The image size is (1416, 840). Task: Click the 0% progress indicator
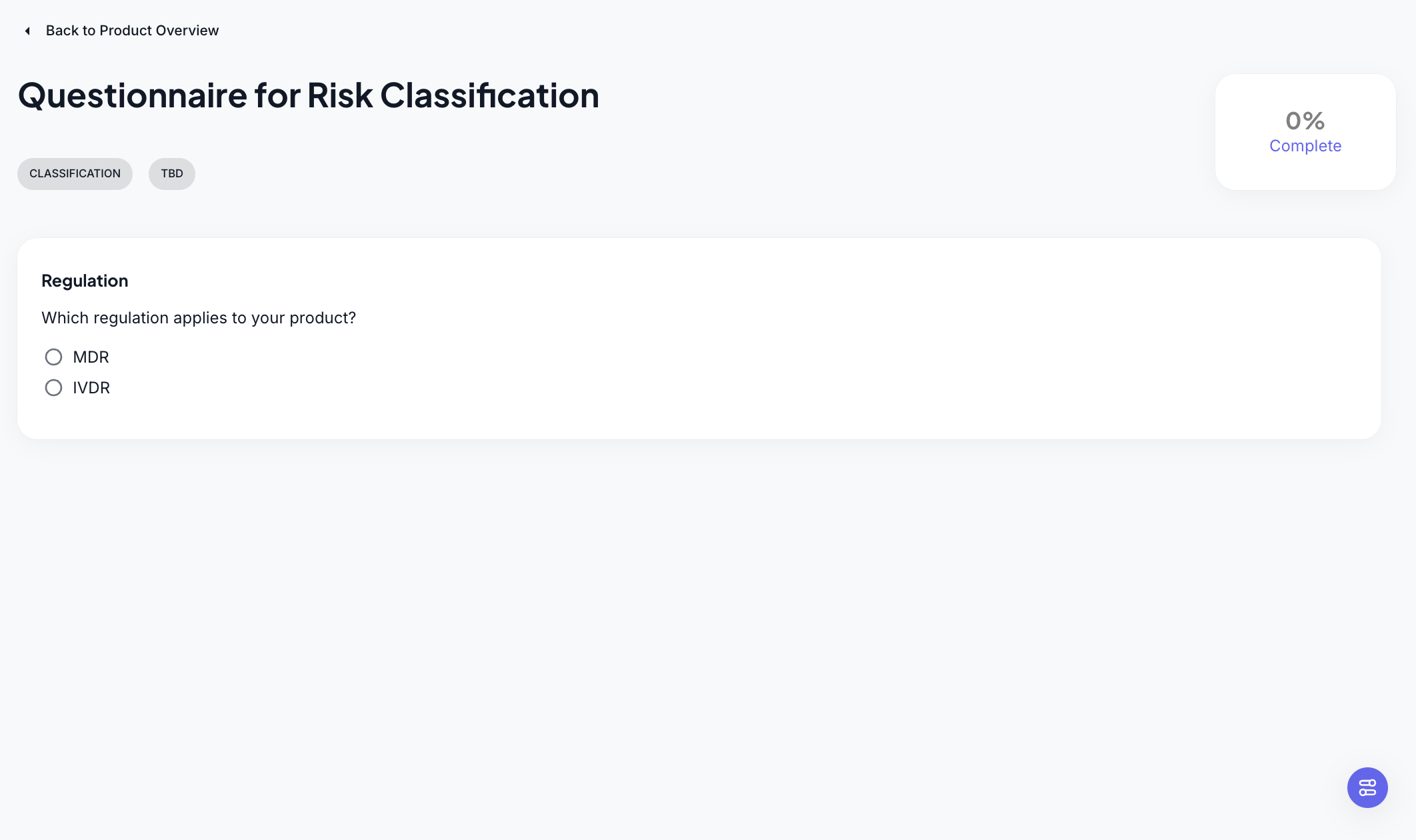(1305, 121)
